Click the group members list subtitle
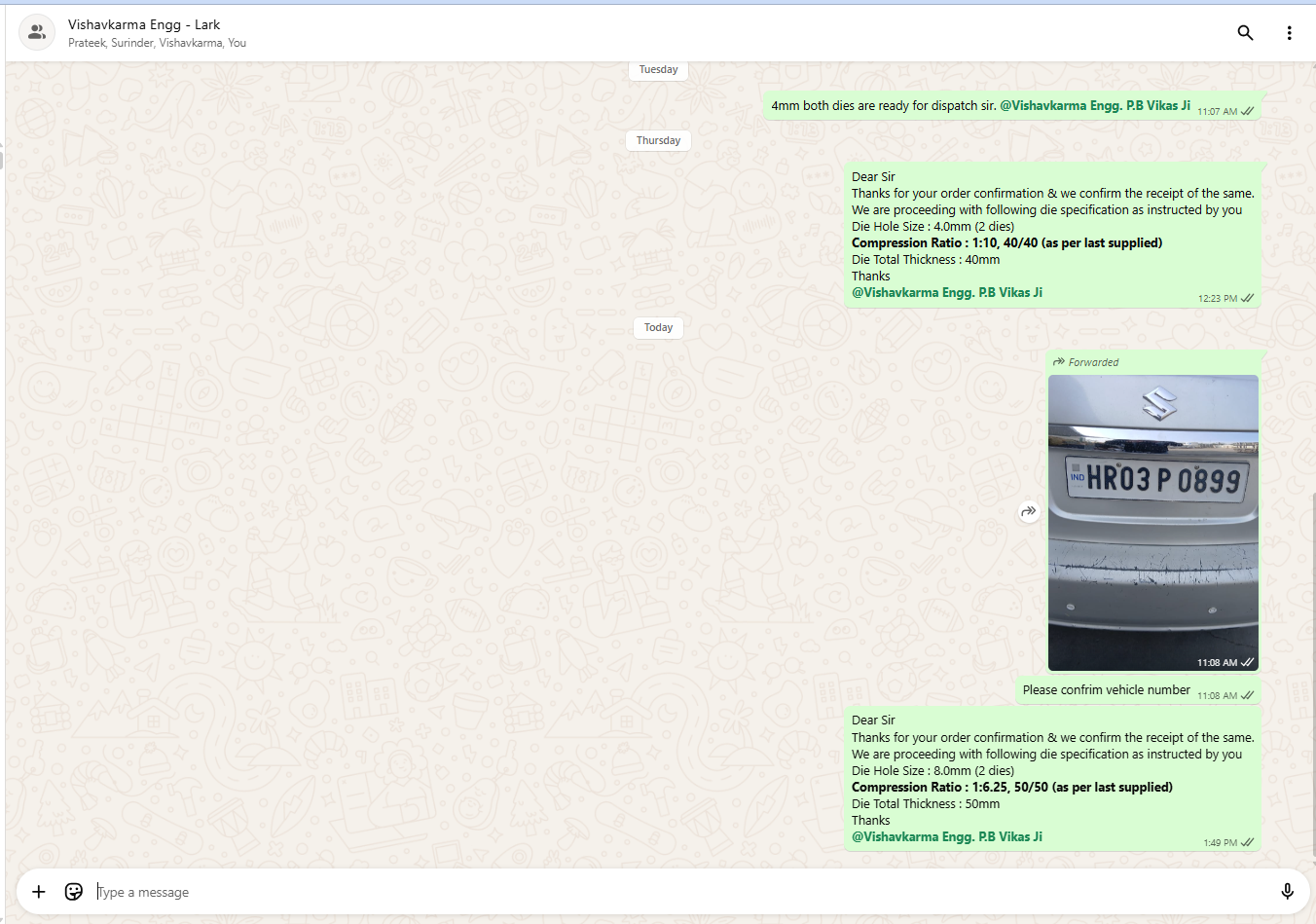Image resolution: width=1316 pixels, height=924 pixels. click(x=157, y=43)
